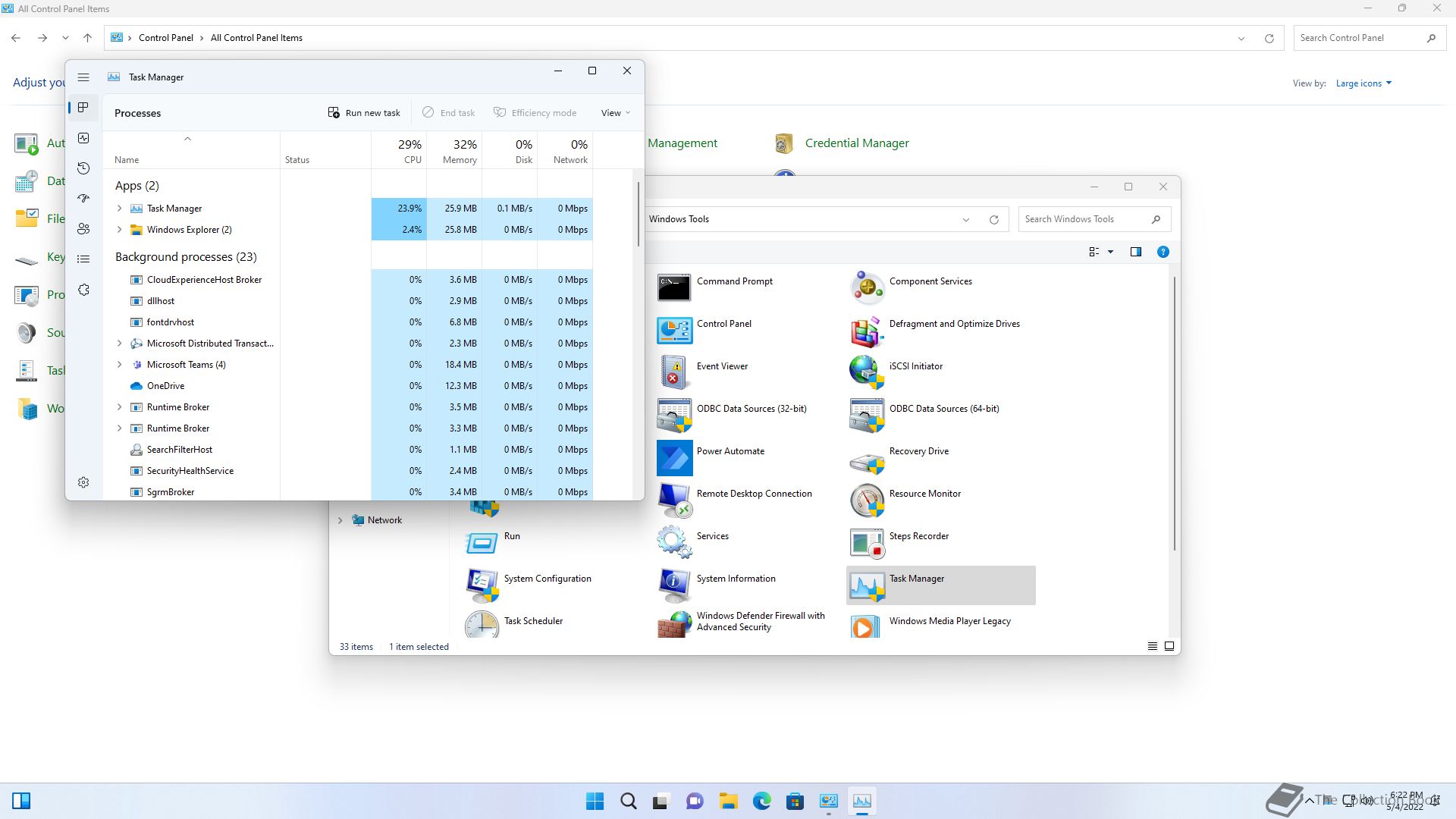
Task: Sort processes by Disk column
Action: [510, 150]
